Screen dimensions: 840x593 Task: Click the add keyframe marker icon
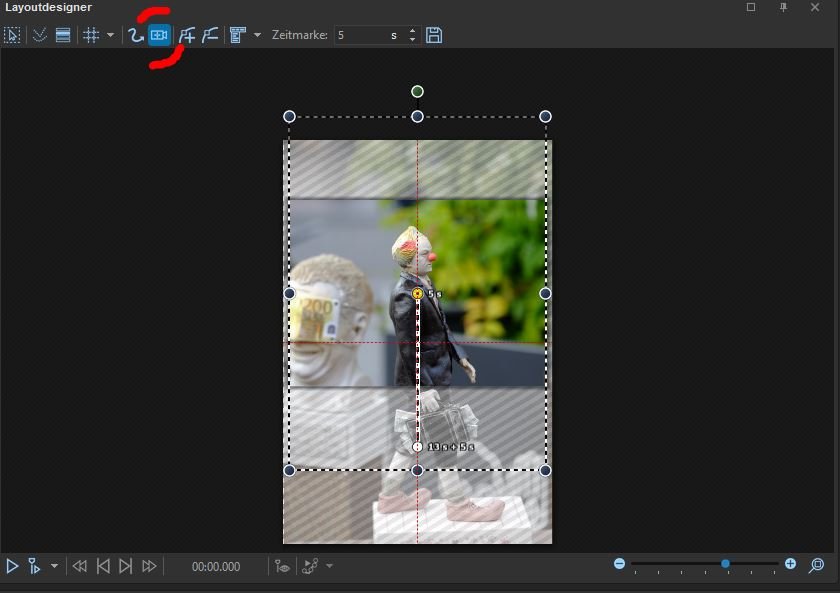186,35
